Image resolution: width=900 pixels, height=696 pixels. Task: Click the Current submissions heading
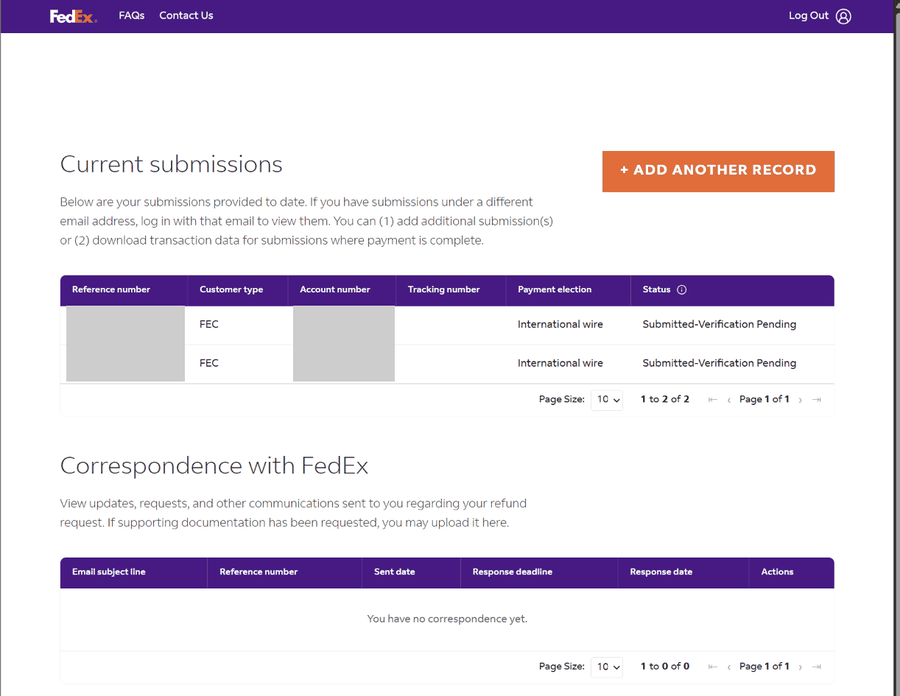coord(171,165)
